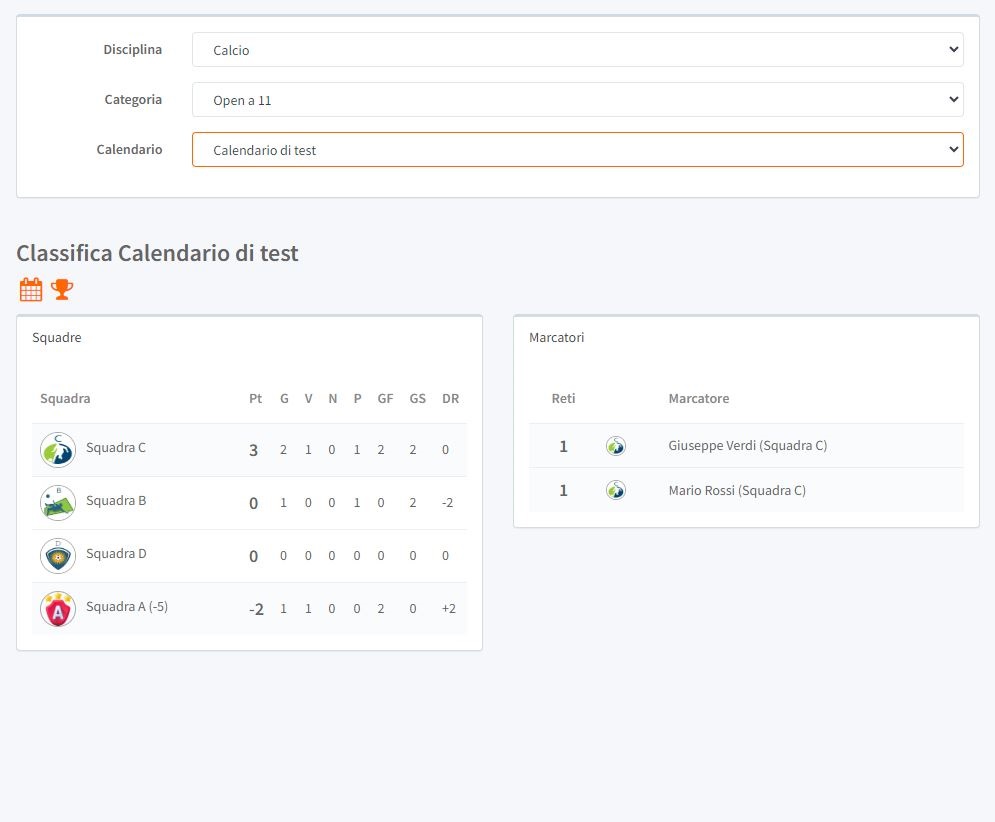
Task: Select Squadra A (-5) team name
Action: (x=127, y=606)
